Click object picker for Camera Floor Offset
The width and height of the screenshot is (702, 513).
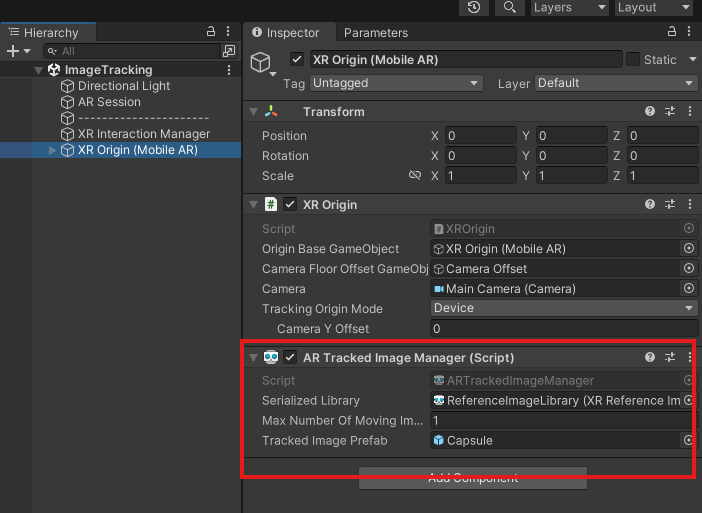pos(689,268)
